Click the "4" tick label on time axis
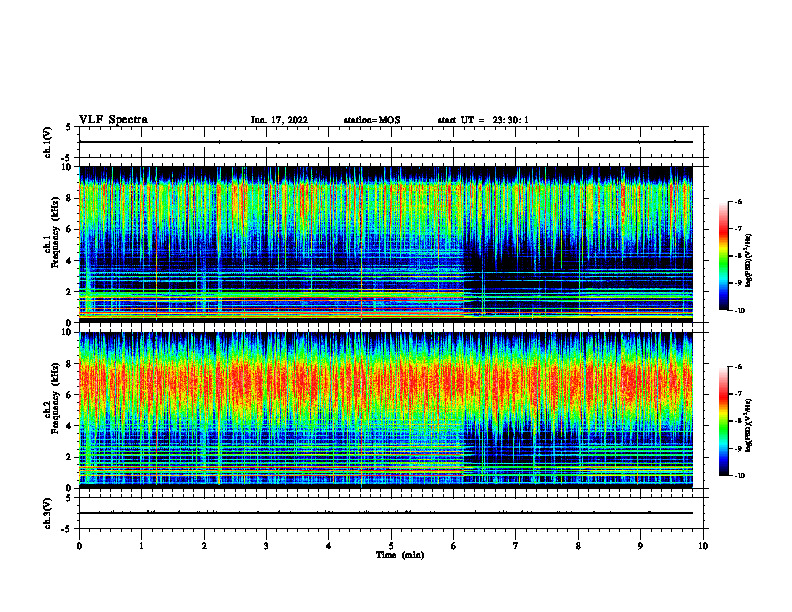792x612 pixels. tap(329, 546)
